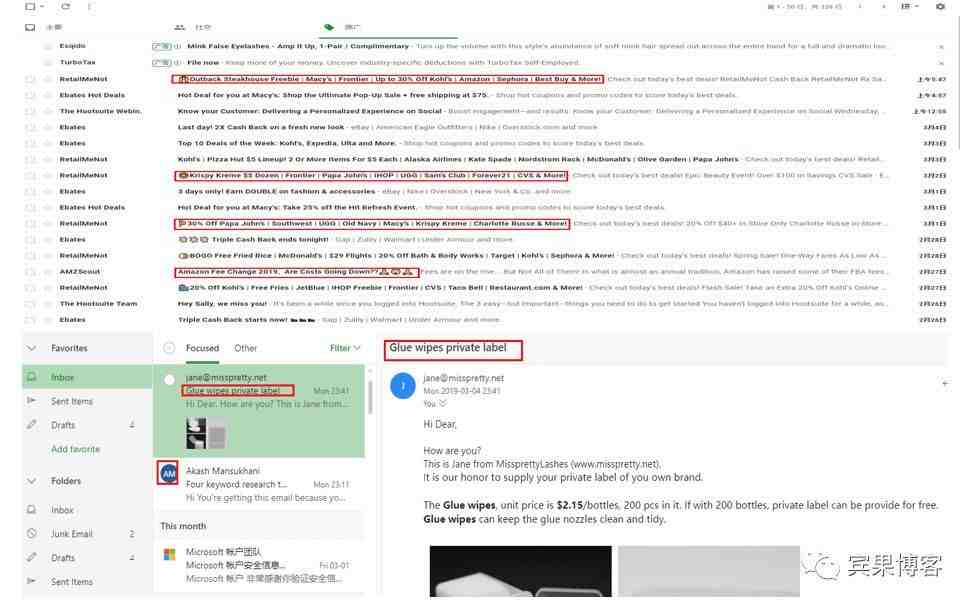Collapse the Folders section

[x=31, y=481]
